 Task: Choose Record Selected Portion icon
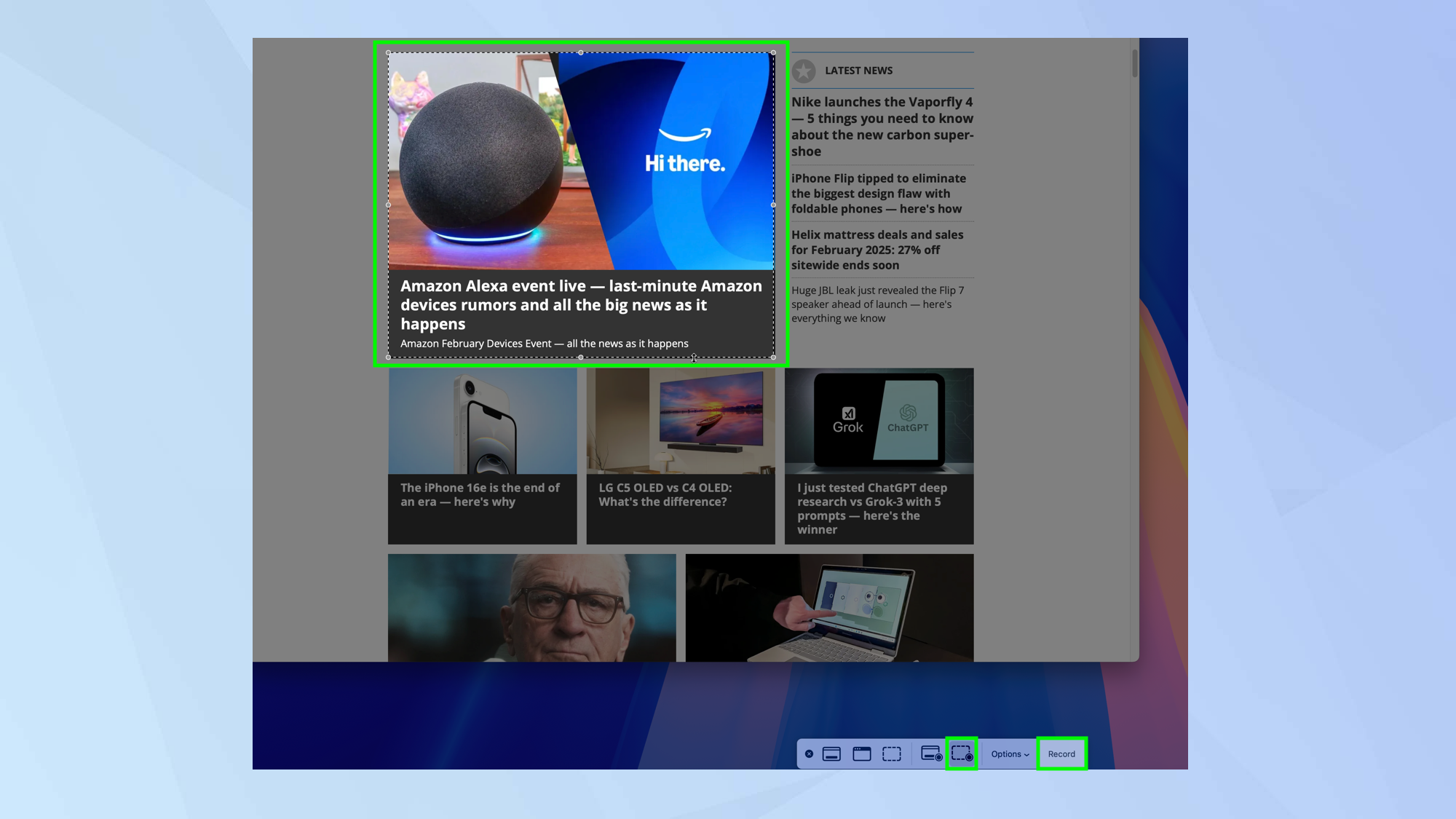pos(962,754)
